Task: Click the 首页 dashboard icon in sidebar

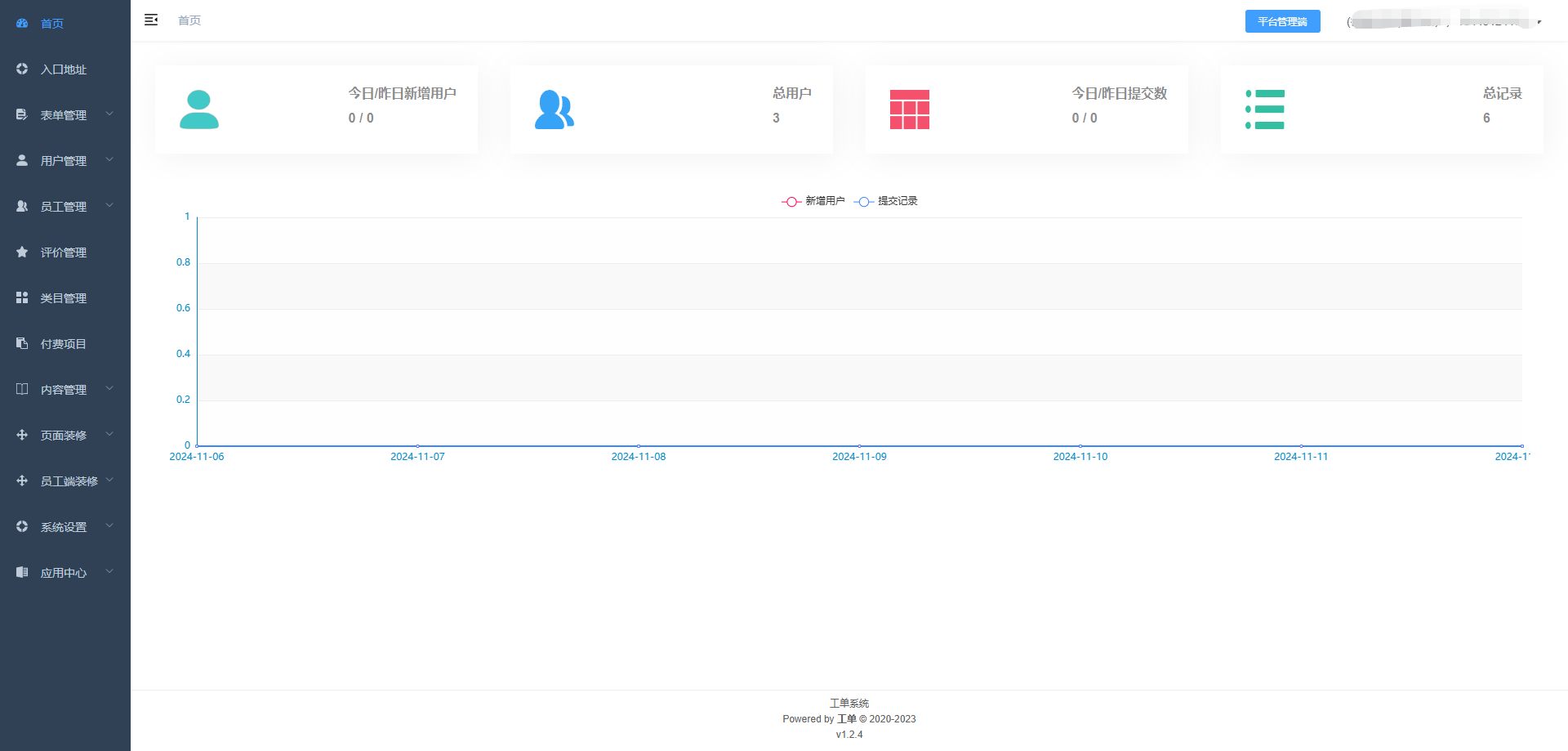Action: (x=22, y=23)
